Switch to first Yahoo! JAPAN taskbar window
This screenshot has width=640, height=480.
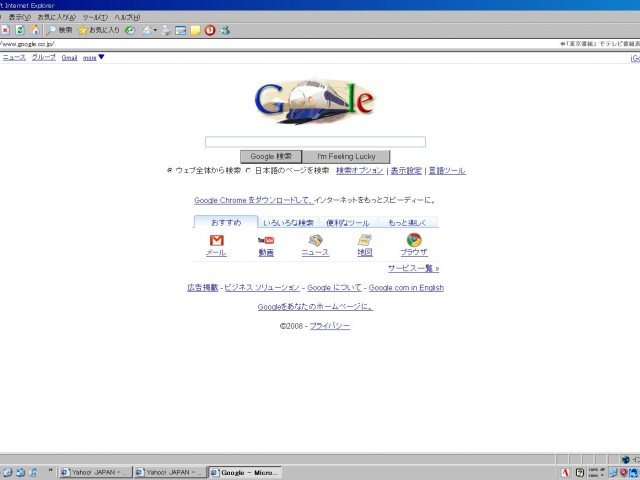96,472
